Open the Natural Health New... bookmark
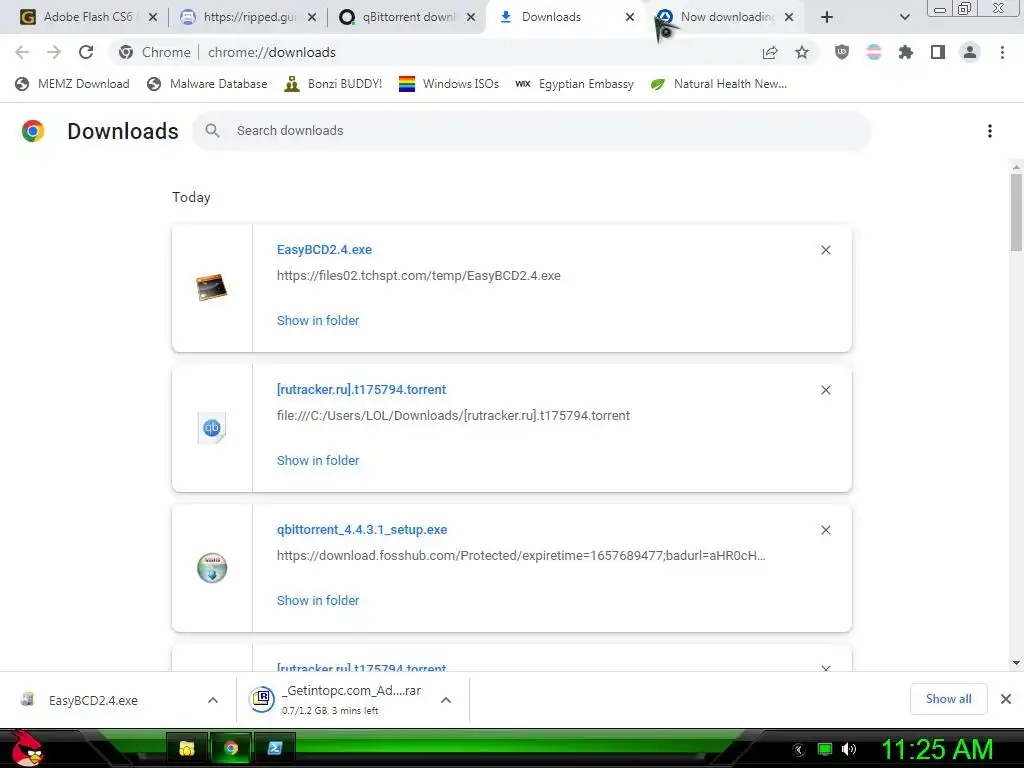This screenshot has width=1024, height=768. coord(718,84)
